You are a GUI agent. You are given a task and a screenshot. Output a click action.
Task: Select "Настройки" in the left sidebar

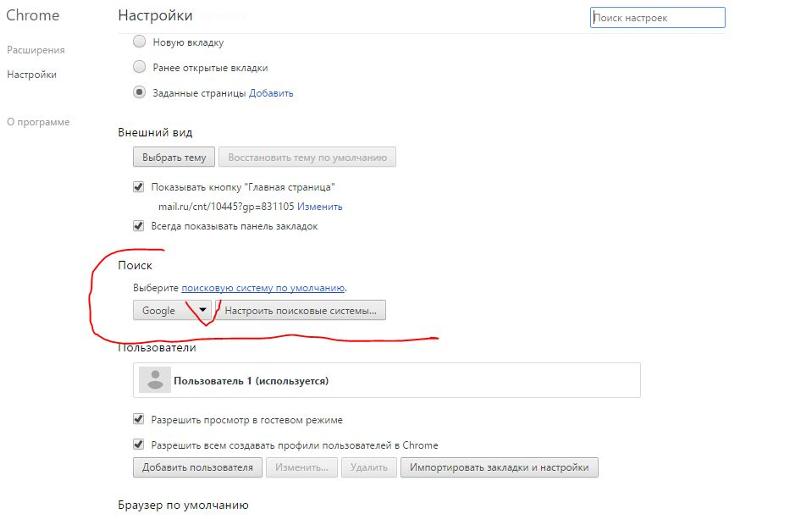[32, 74]
